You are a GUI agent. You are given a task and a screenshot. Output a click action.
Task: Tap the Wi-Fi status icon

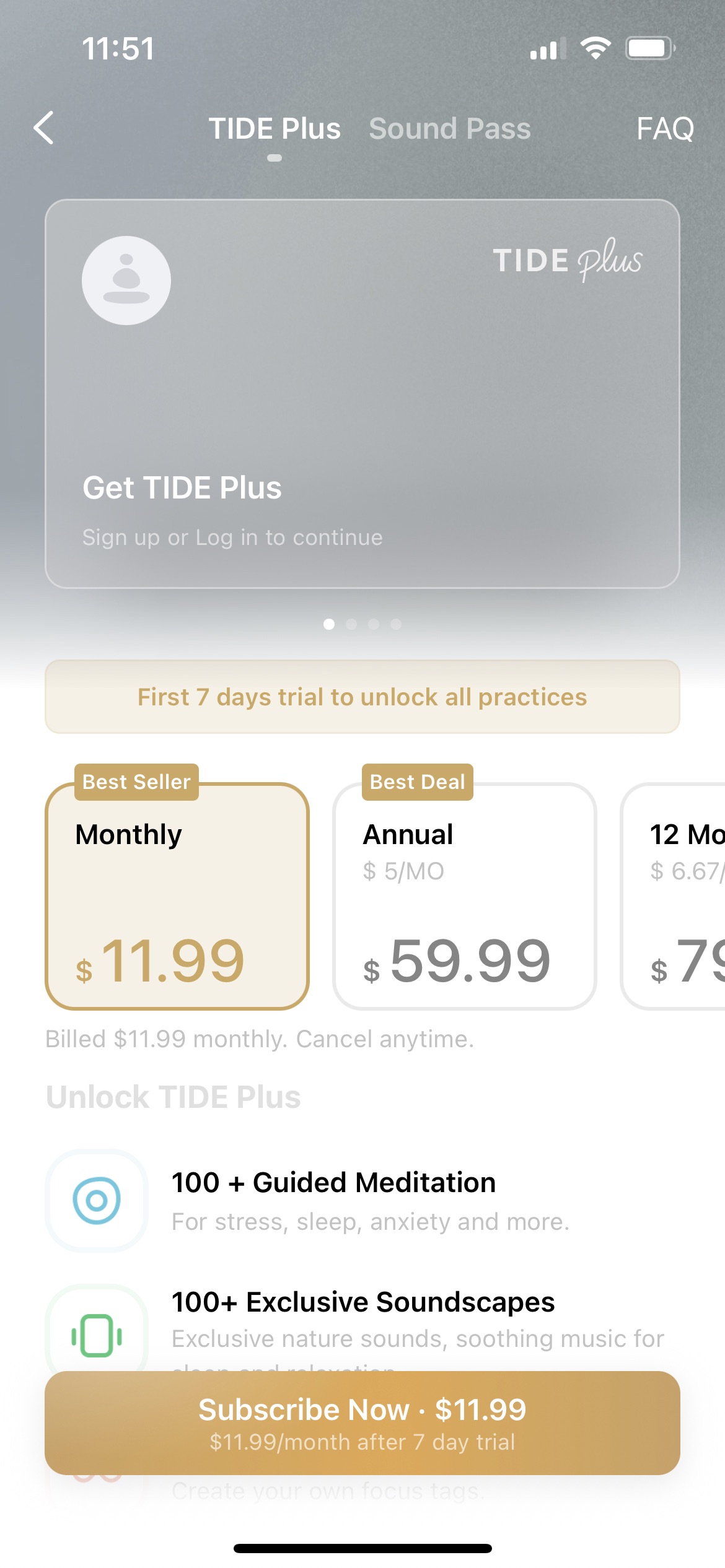(x=595, y=48)
